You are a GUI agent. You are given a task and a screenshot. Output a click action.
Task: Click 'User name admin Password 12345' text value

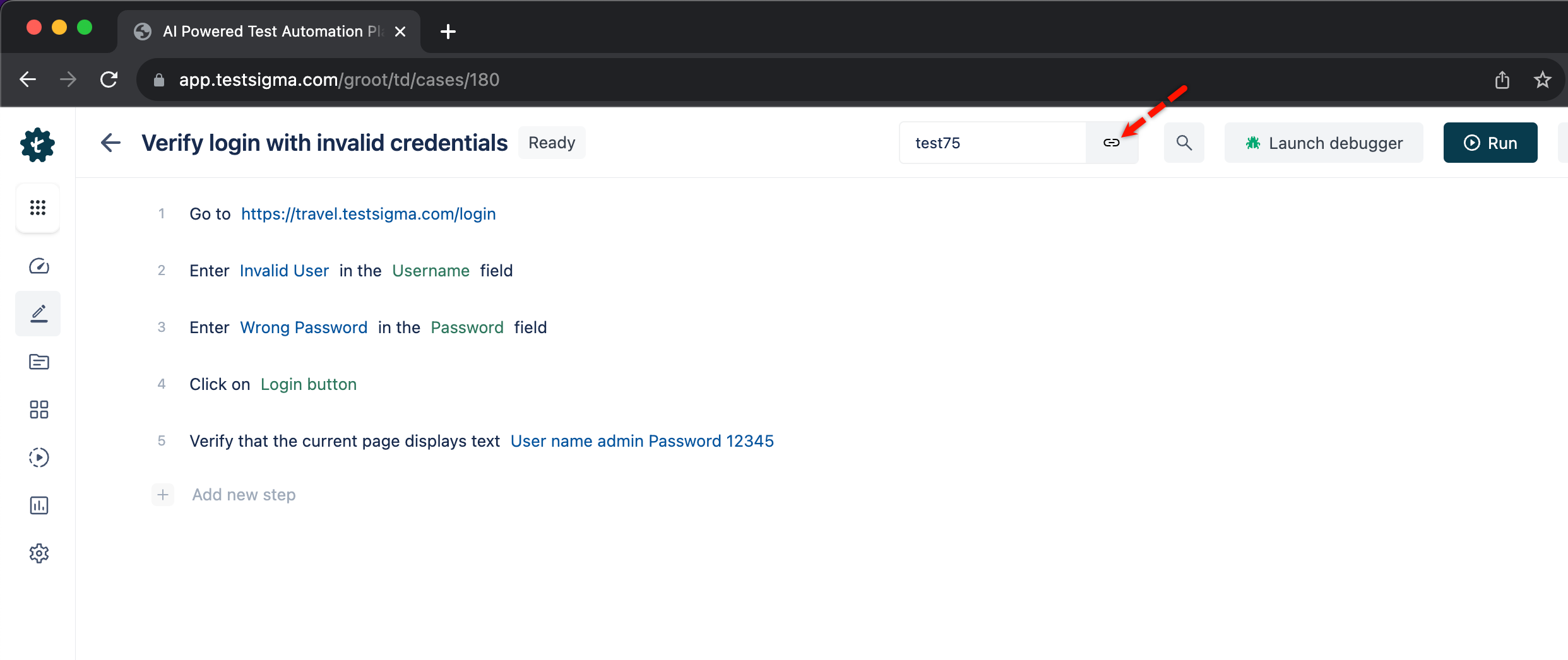(x=642, y=441)
